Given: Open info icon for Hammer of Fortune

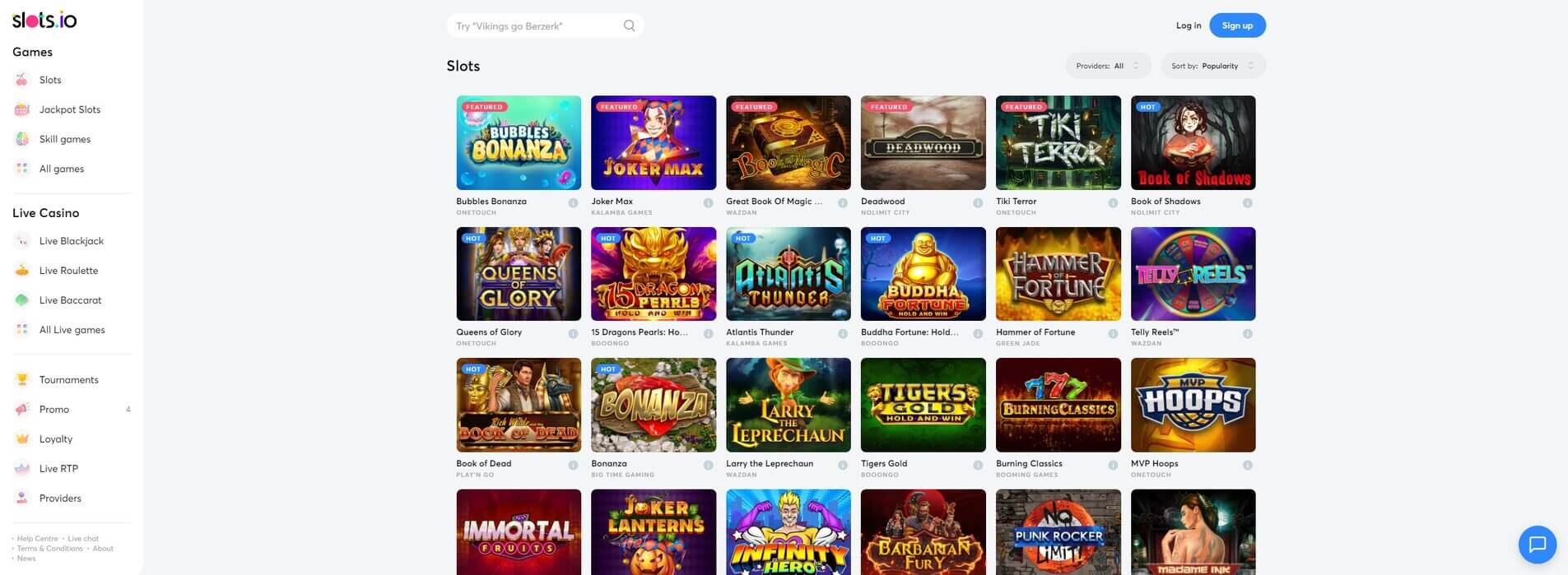Looking at the screenshot, I should [1113, 334].
